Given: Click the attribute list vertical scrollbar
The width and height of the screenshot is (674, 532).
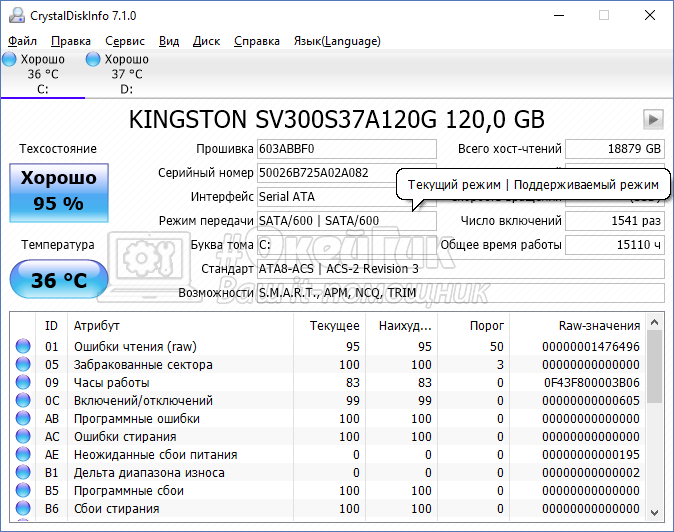Looking at the screenshot, I should [655, 420].
